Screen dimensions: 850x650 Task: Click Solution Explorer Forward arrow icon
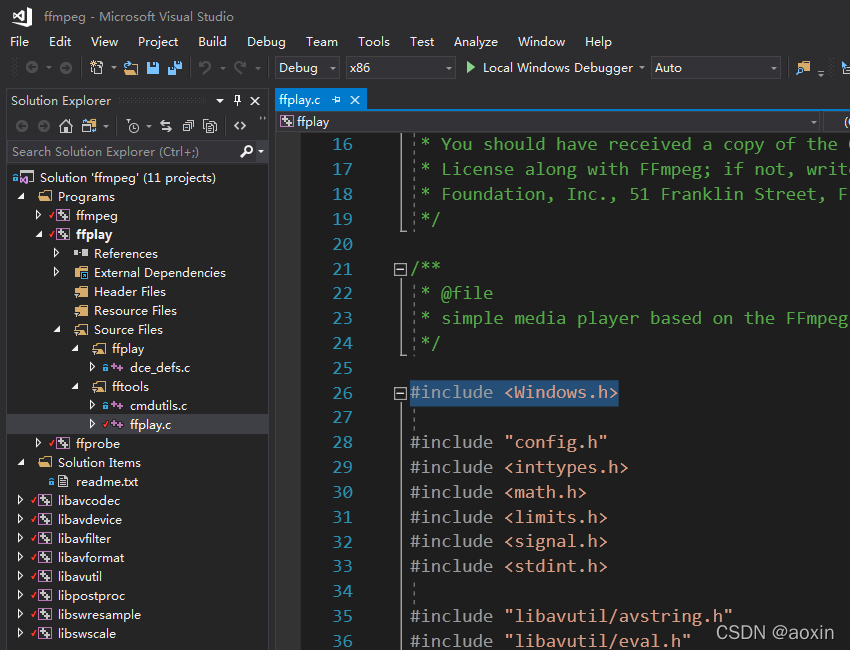[x=44, y=126]
